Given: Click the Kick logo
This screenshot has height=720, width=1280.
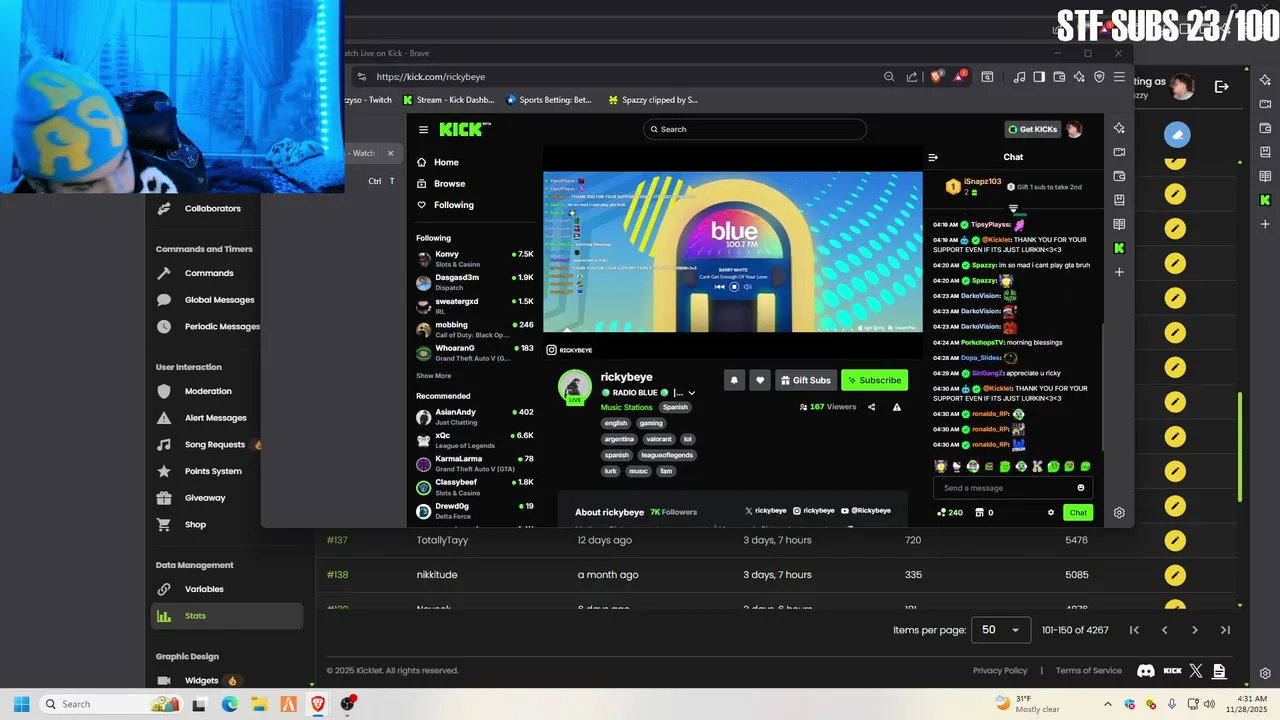Looking at the screenshot, I should pos(465,129).
